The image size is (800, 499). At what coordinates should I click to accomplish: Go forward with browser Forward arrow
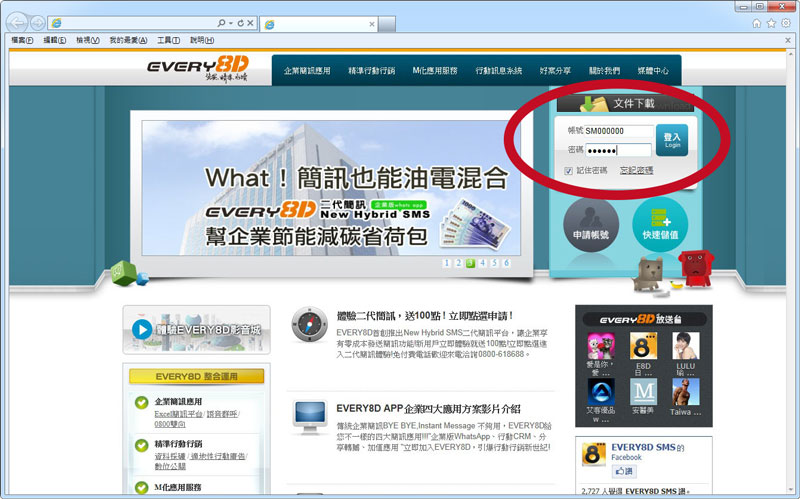37,23
